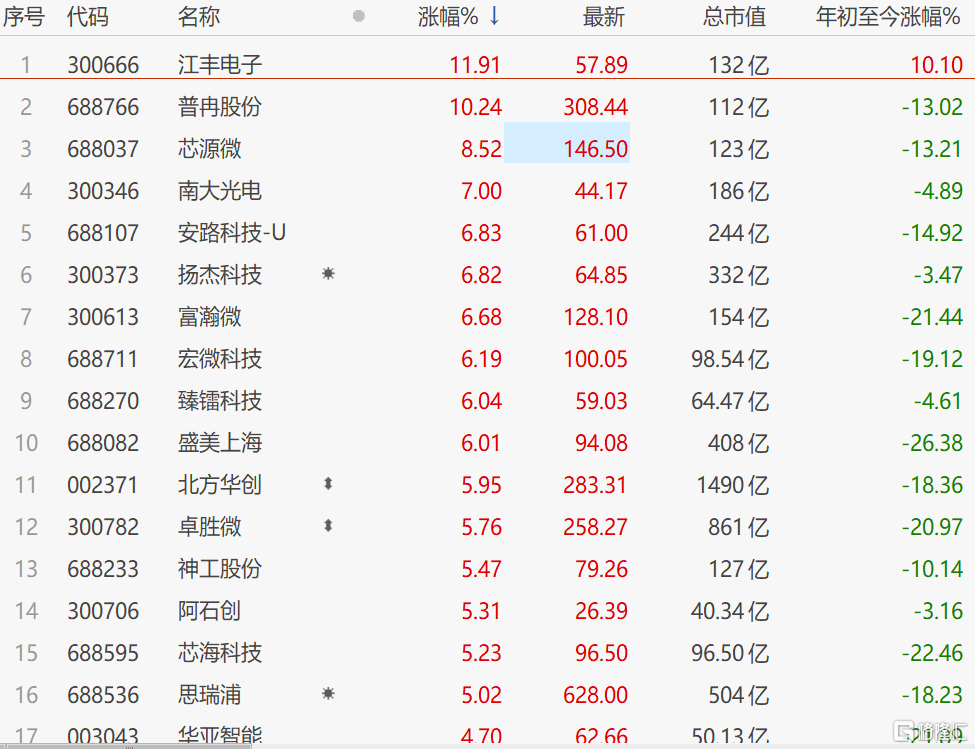The image size is (975, 749).
Task: Click the 7.00 gain percentage cell
Action: [x=481, y=191]
